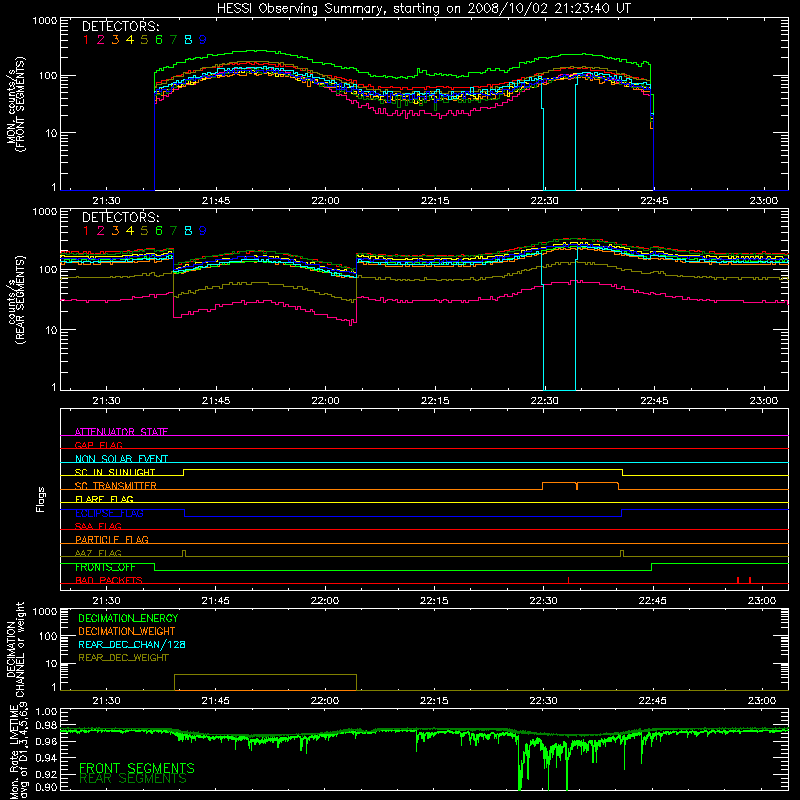
Task: Click the REAR_DEC_WEIGHT legend entry
Action: (x=123, y=658)
